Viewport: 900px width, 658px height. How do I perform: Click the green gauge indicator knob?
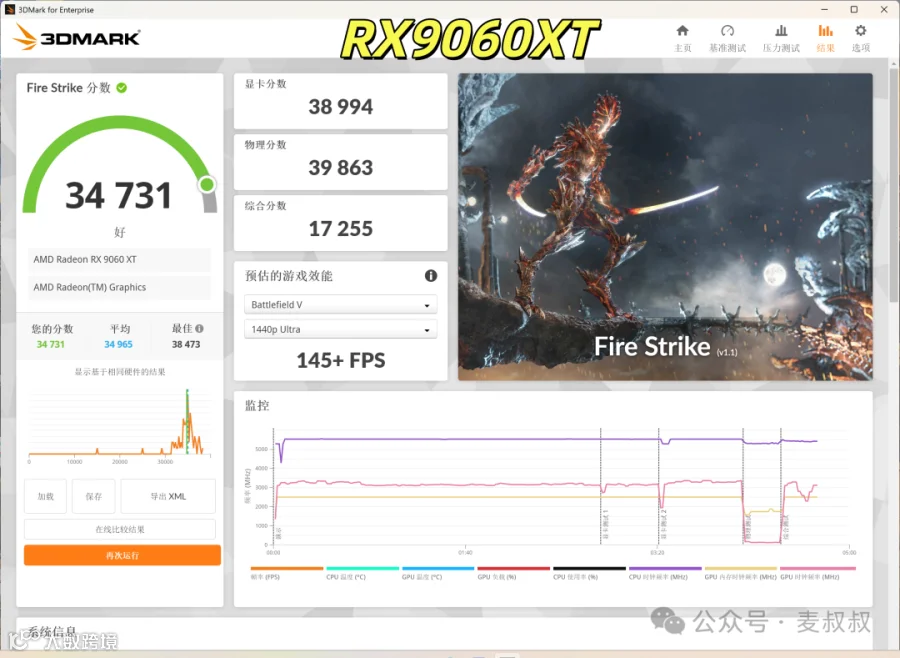[207, 184]
